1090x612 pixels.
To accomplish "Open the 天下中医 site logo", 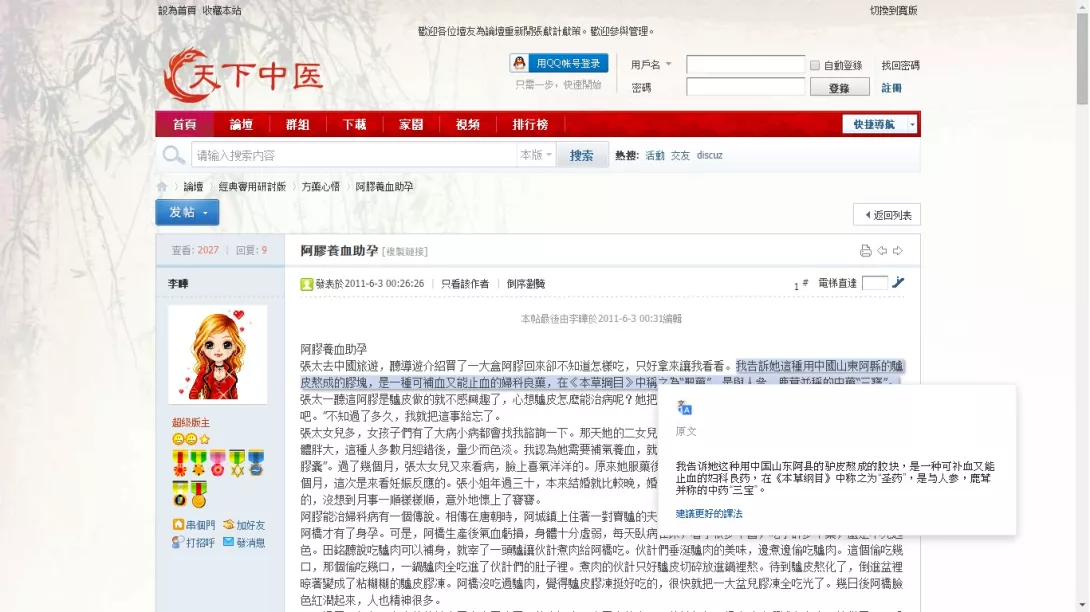I will 243,75.
